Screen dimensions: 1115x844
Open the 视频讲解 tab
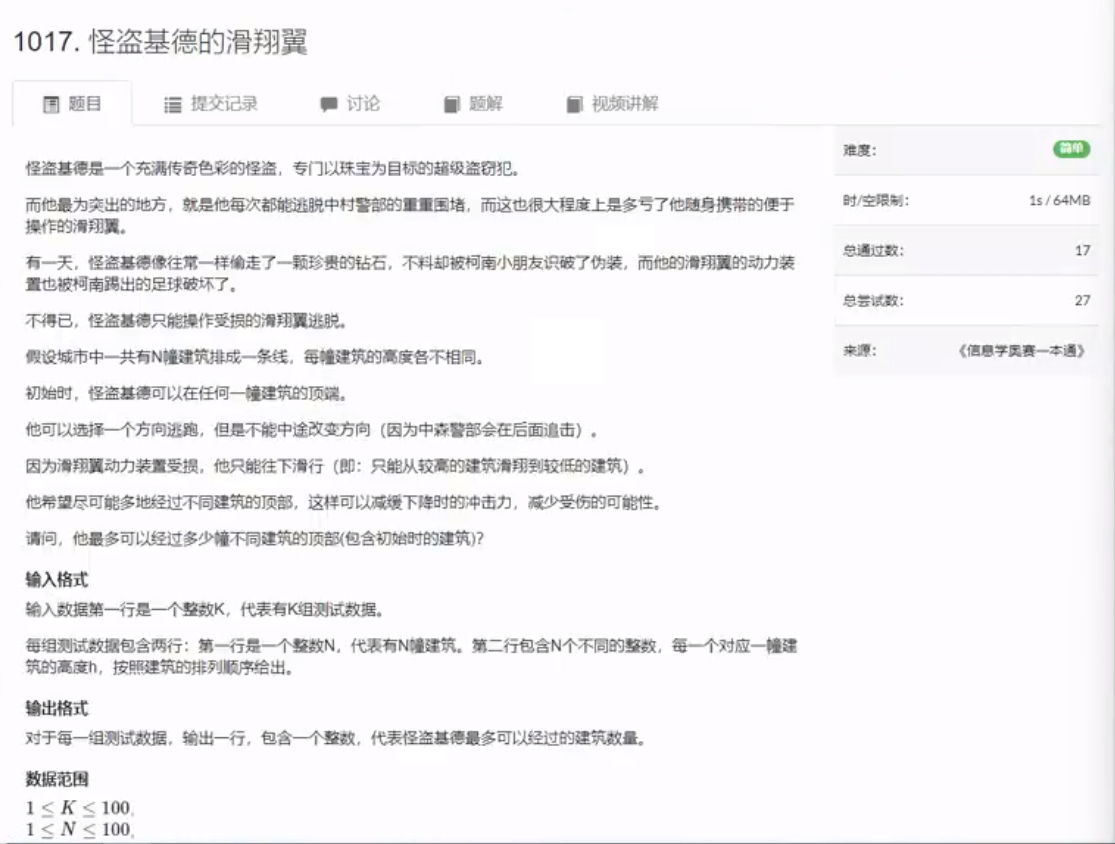(x=612, y=104)
